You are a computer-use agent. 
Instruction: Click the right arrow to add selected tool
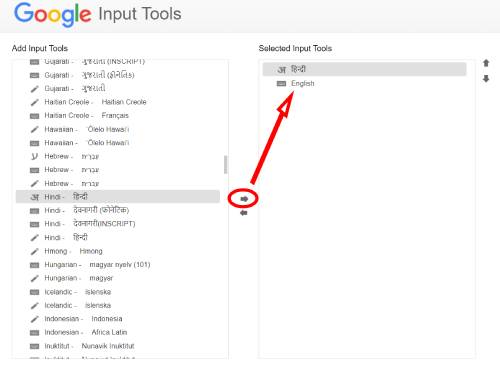click(x=244, y=199)
